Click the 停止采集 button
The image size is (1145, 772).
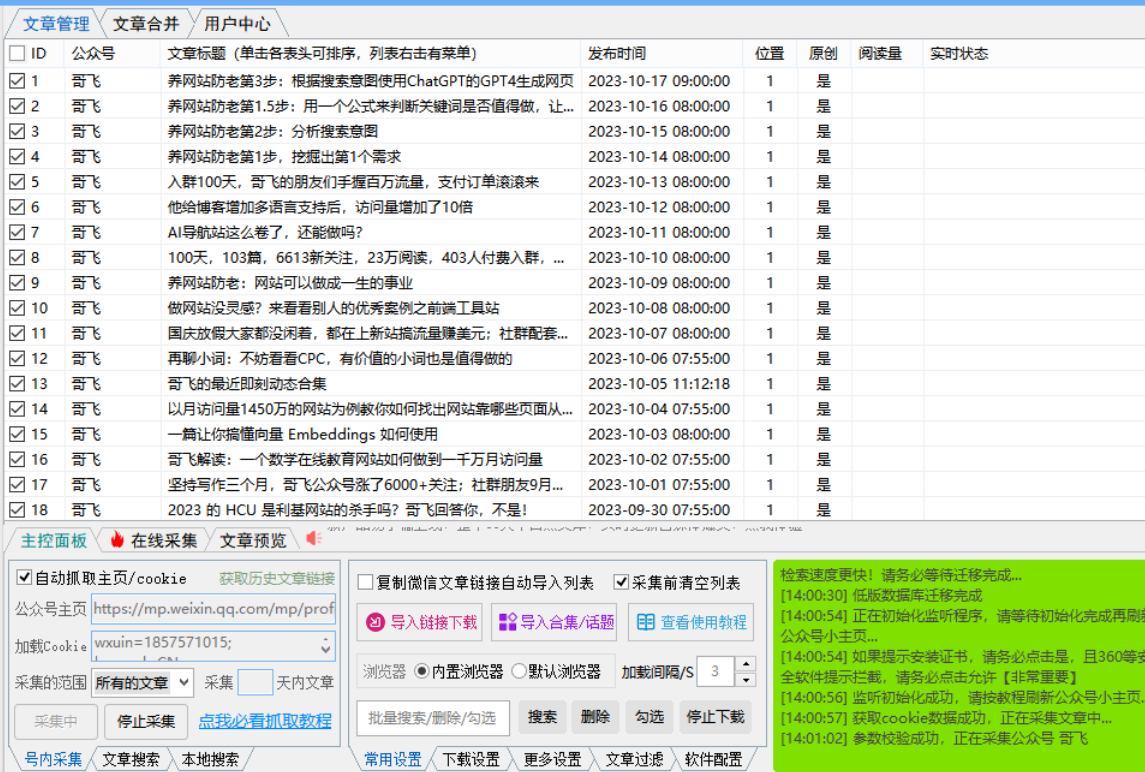tap(146, 721)
